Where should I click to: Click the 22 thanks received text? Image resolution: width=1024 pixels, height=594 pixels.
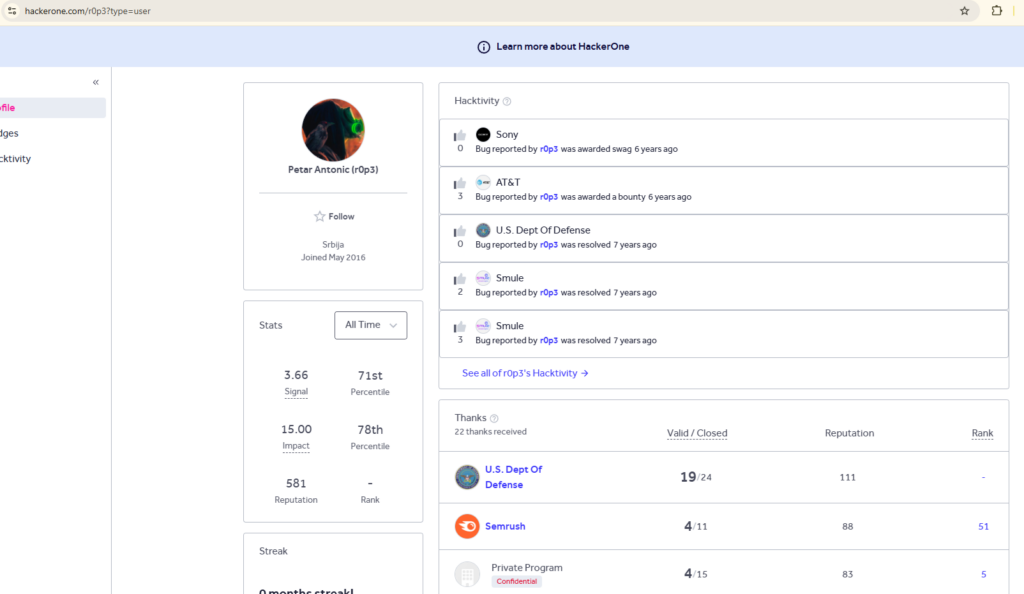coord(490,431)
